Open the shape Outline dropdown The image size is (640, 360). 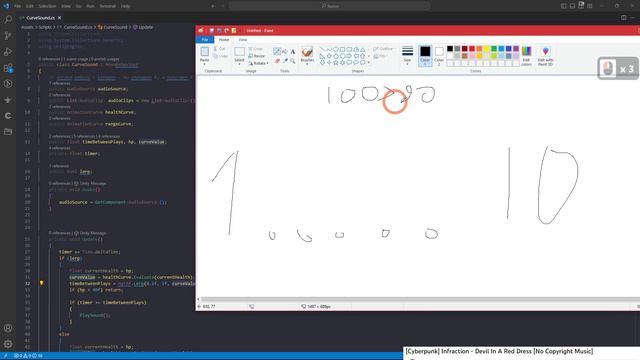click(x=383, y=49)
